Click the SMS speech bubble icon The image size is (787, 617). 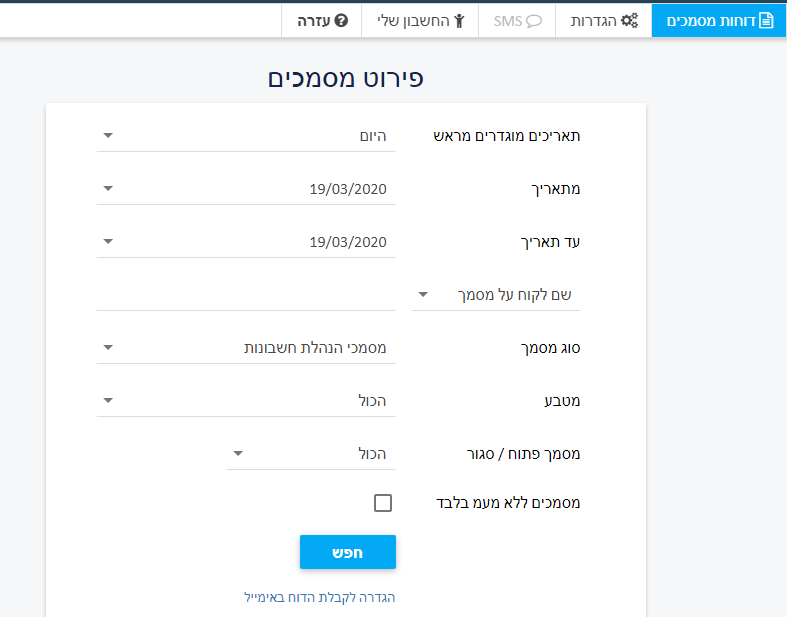tap(534, 21)
